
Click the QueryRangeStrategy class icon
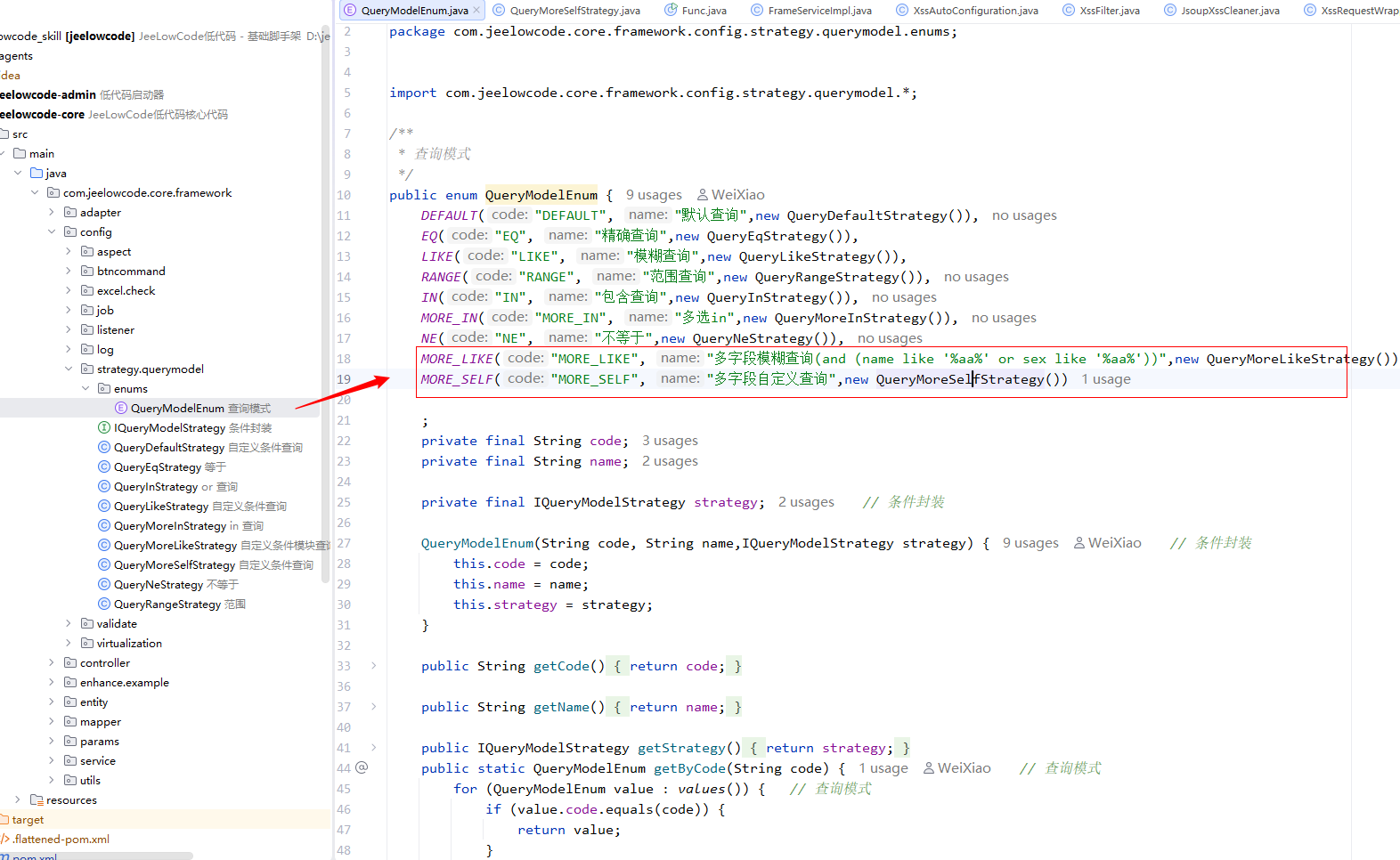click(x=104, y=604)
